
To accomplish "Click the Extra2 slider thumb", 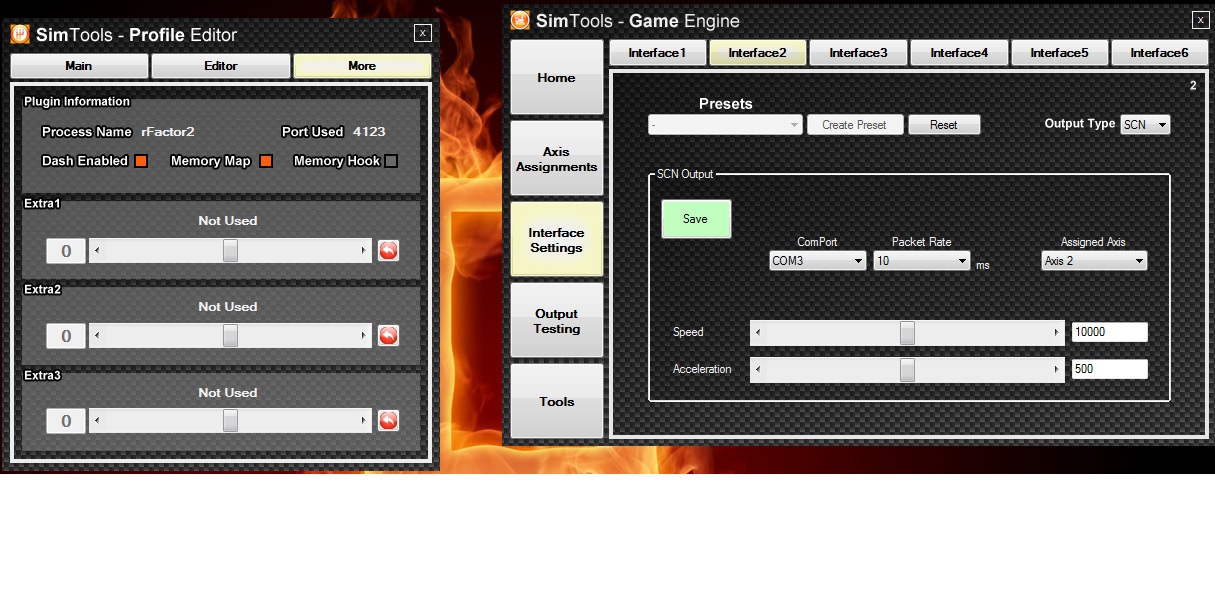I will pos(230,336).
